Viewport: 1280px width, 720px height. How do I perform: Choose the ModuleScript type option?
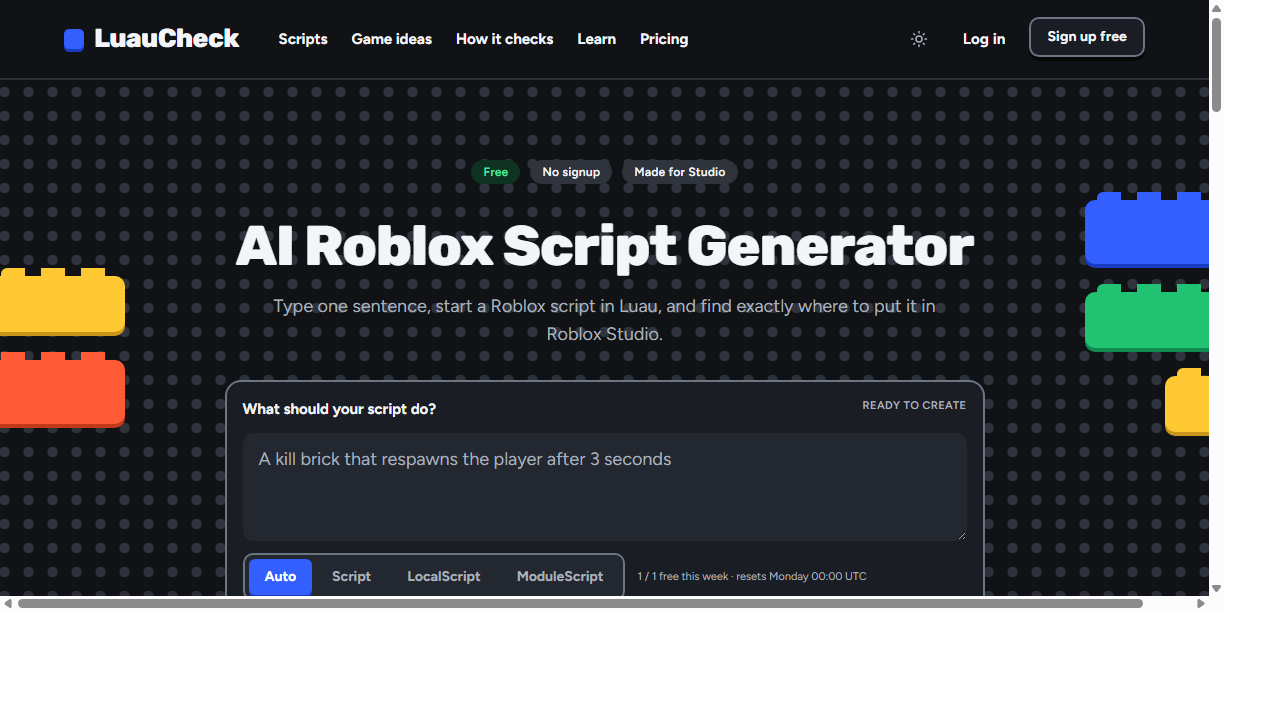[560, 577]
